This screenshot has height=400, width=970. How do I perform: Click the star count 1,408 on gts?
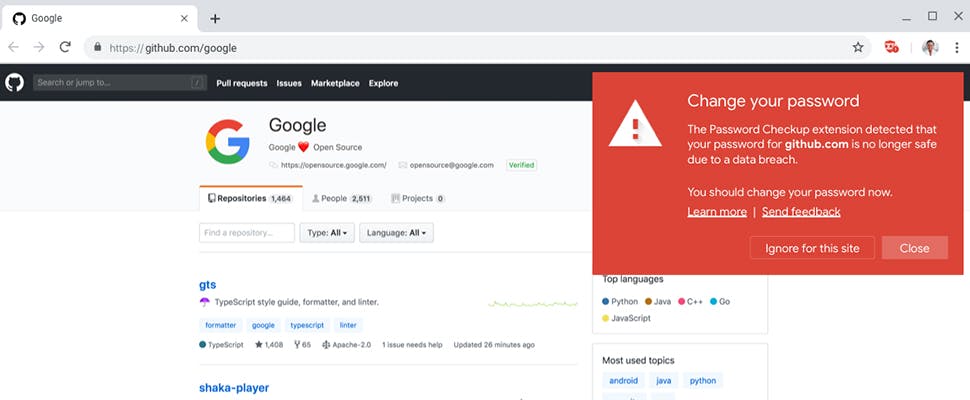(269, 345)
